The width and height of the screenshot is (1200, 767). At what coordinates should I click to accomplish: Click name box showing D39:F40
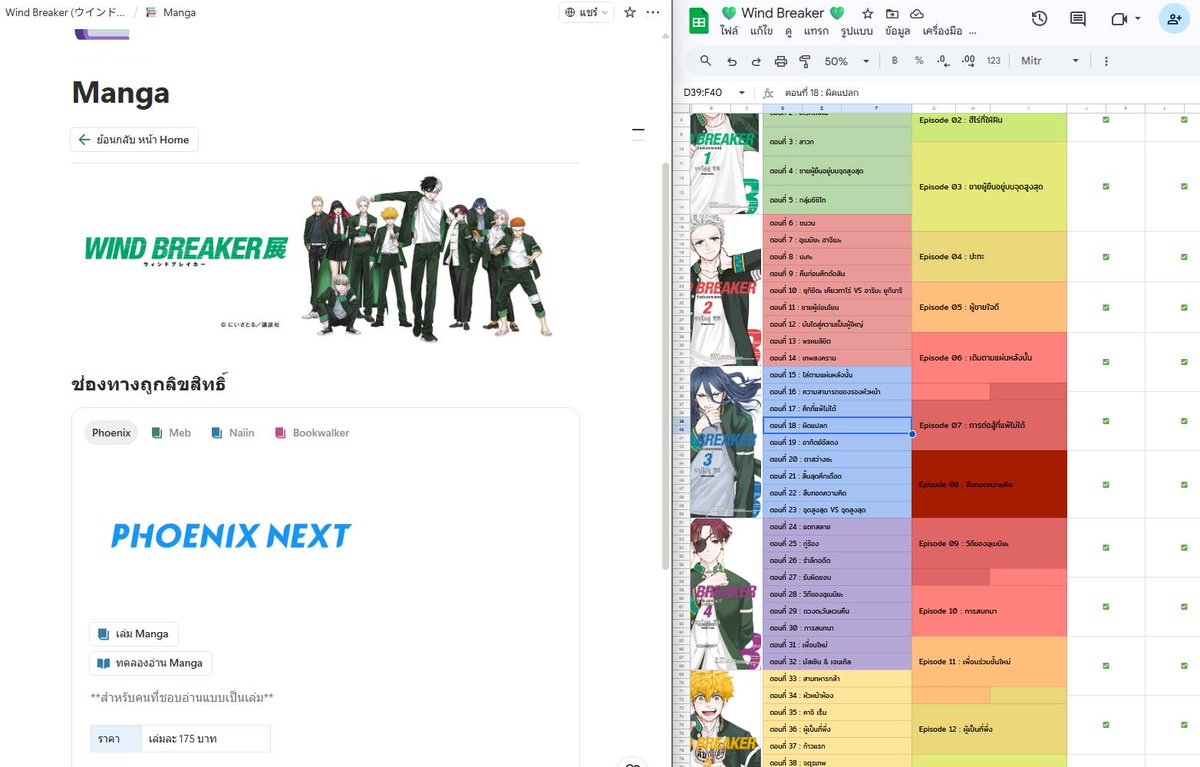pos(707,93)
